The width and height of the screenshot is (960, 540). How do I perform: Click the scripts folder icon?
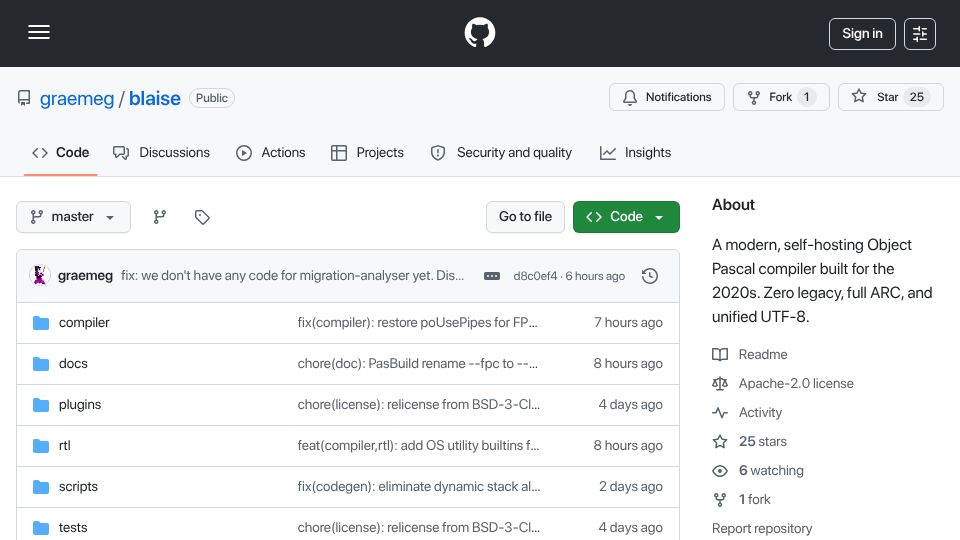click(x=40, y=487)
